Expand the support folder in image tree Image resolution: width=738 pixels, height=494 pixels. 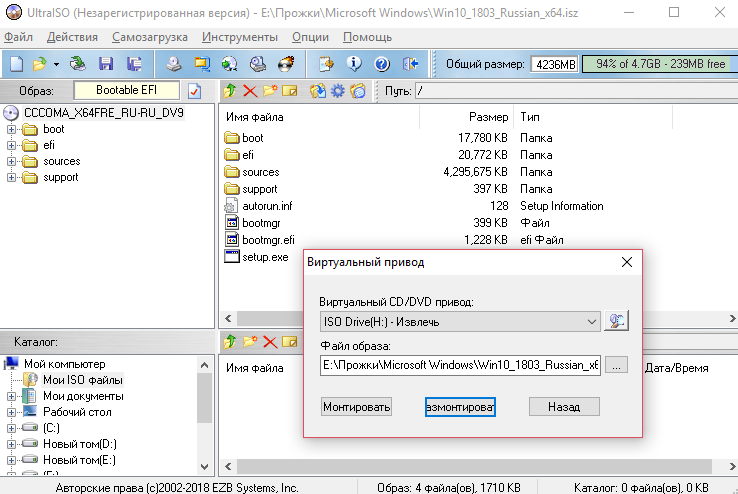11,177
